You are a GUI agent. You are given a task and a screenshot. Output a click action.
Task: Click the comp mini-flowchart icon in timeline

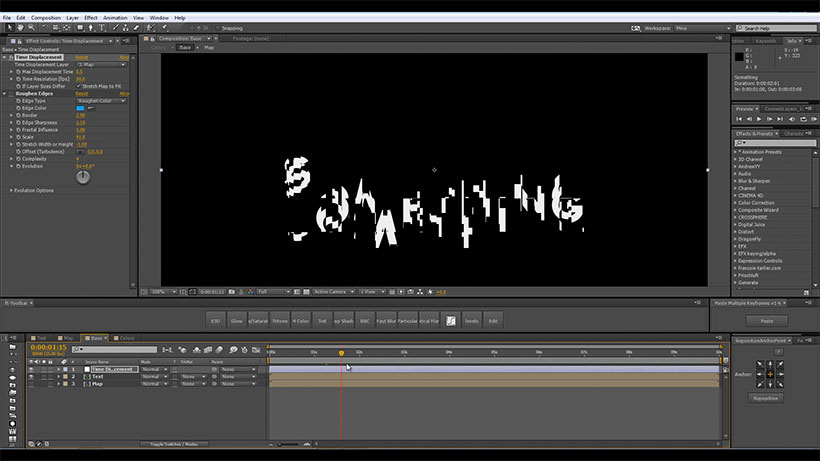(x=167, y=350)
